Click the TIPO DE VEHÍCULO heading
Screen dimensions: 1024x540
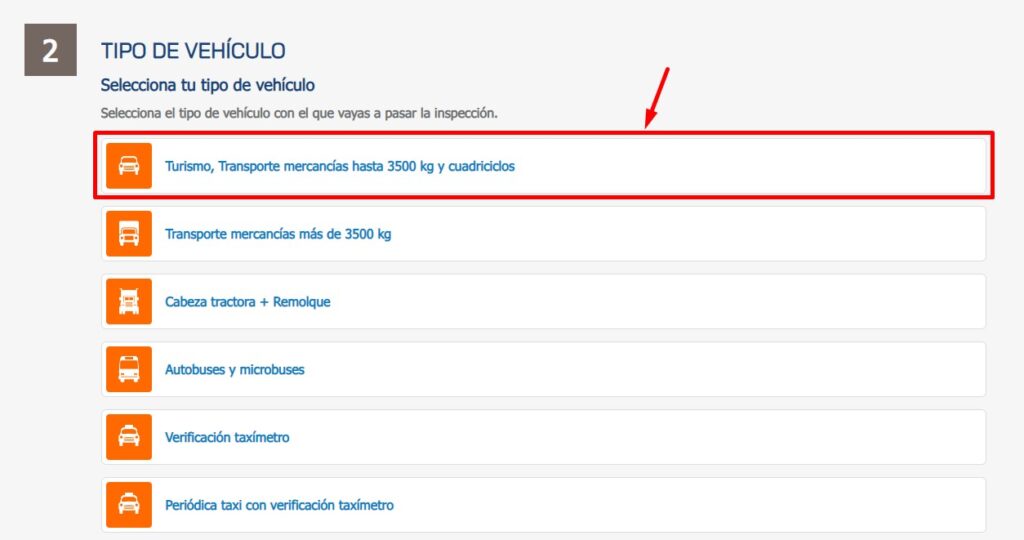(x=193, y=51)
